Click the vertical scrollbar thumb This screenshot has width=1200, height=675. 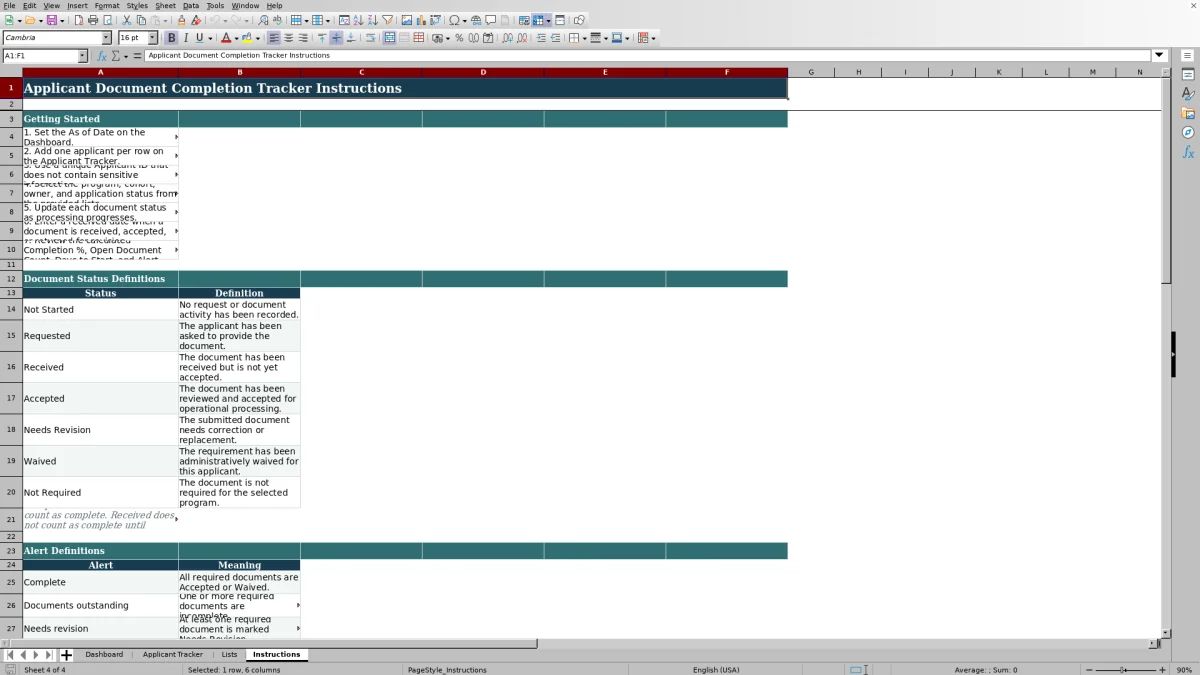pyautogui.click(x=1166, y=180)
